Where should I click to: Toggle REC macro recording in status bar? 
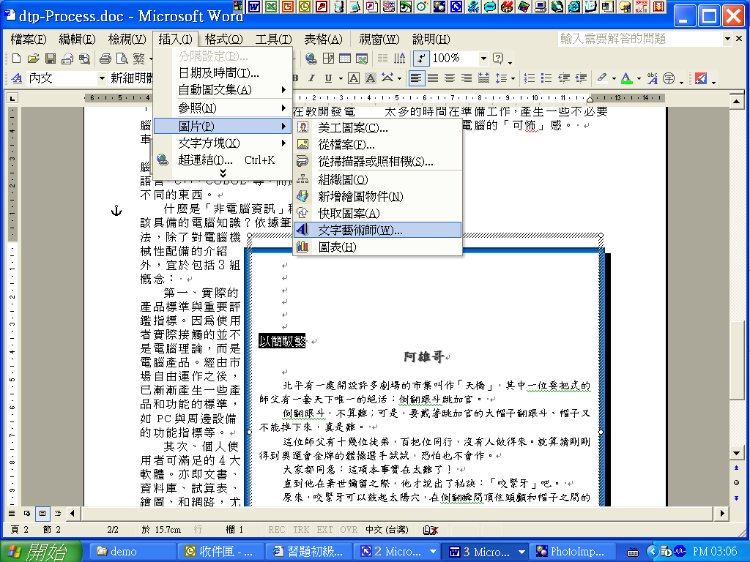[x=276, y=529]
